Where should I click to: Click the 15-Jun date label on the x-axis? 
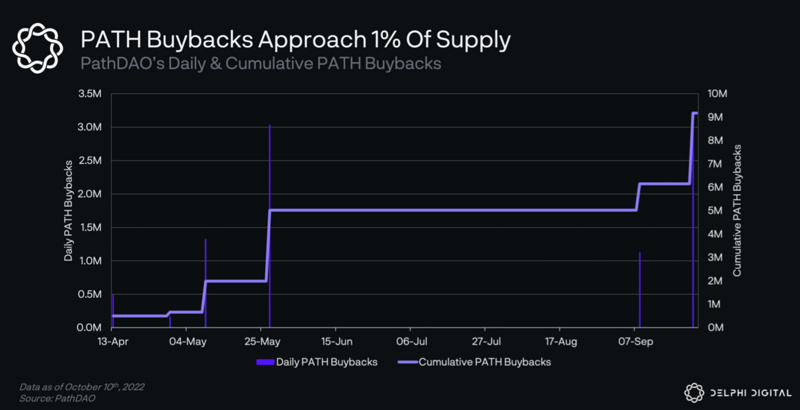tap(336, 340)
